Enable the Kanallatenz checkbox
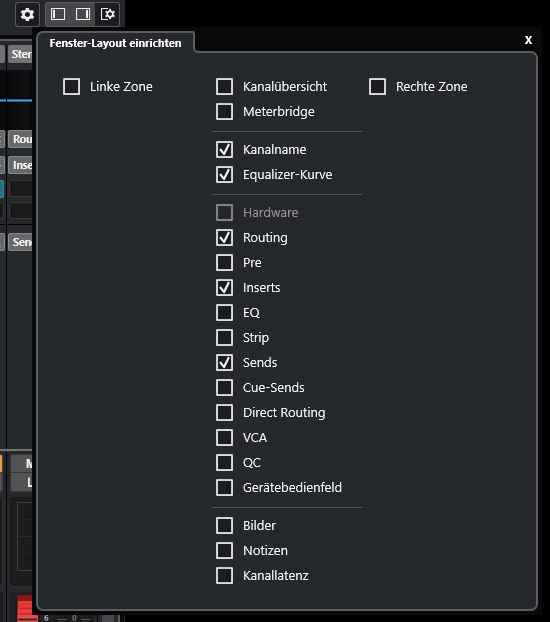This screenshot has height=622, width=550. (x=225, y=576)
